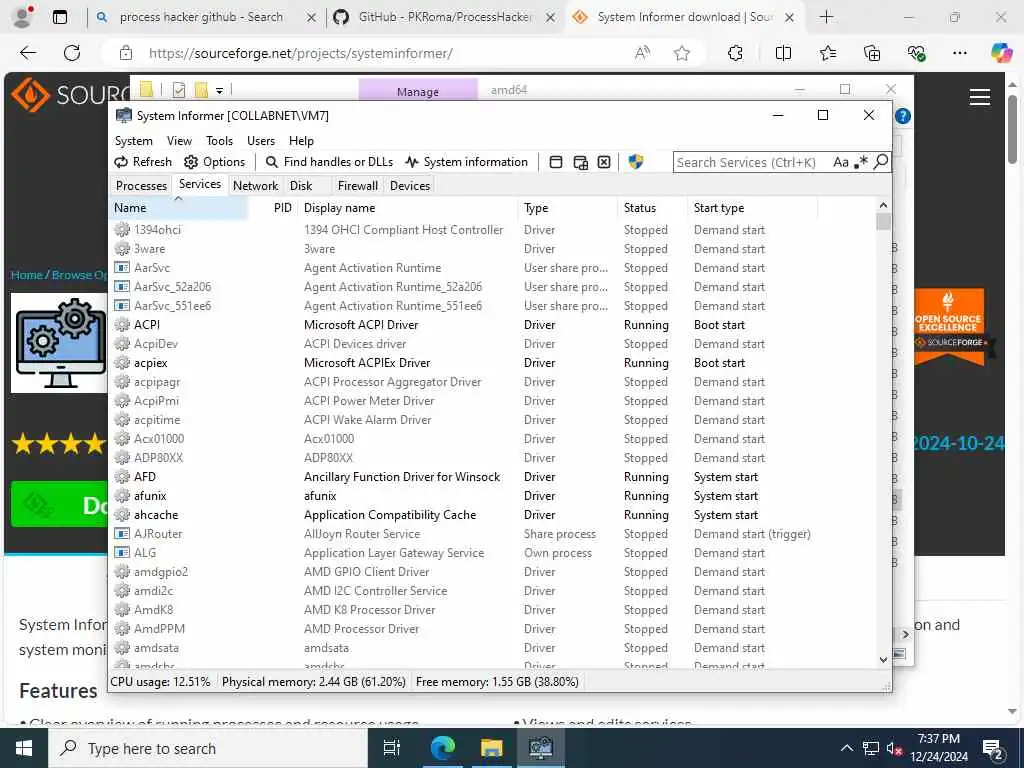Switch to the Disk tab
Image resolution: width=1024 pixels, height=768 pixels.
click(301, 185)
